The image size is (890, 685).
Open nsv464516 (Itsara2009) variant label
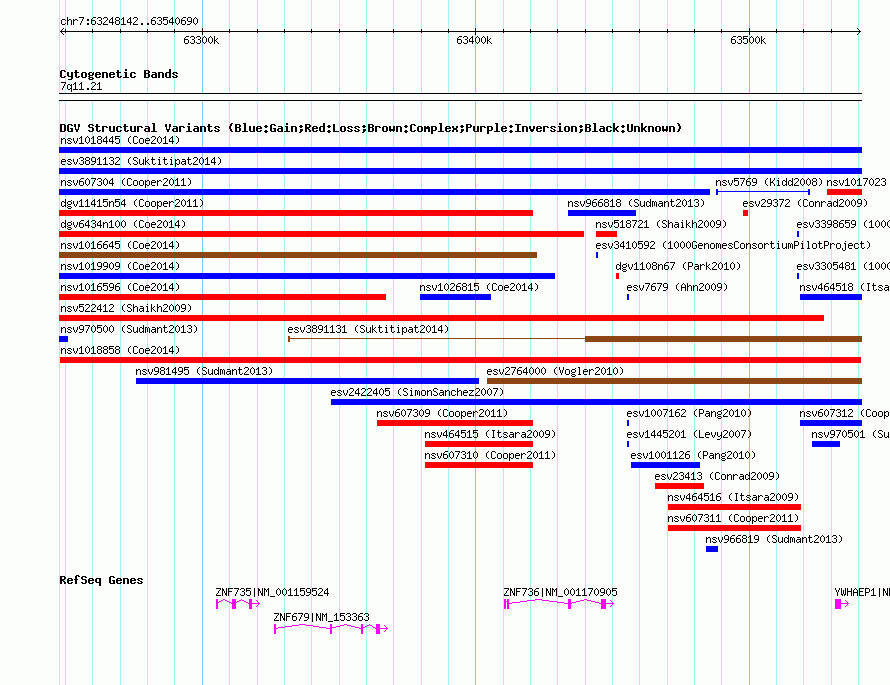[x=733, y=497]
